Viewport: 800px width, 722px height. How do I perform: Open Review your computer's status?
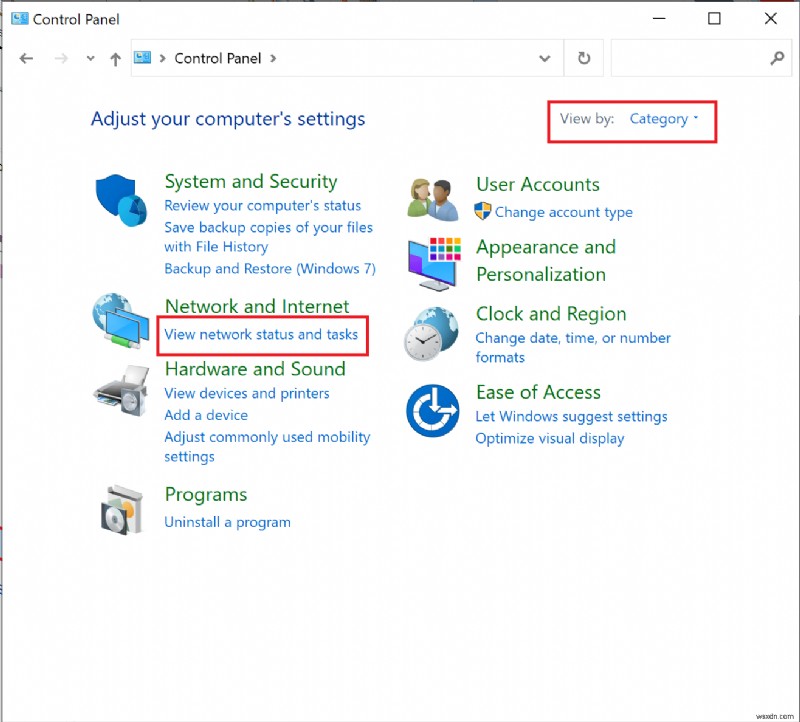(x=262, y=206)
